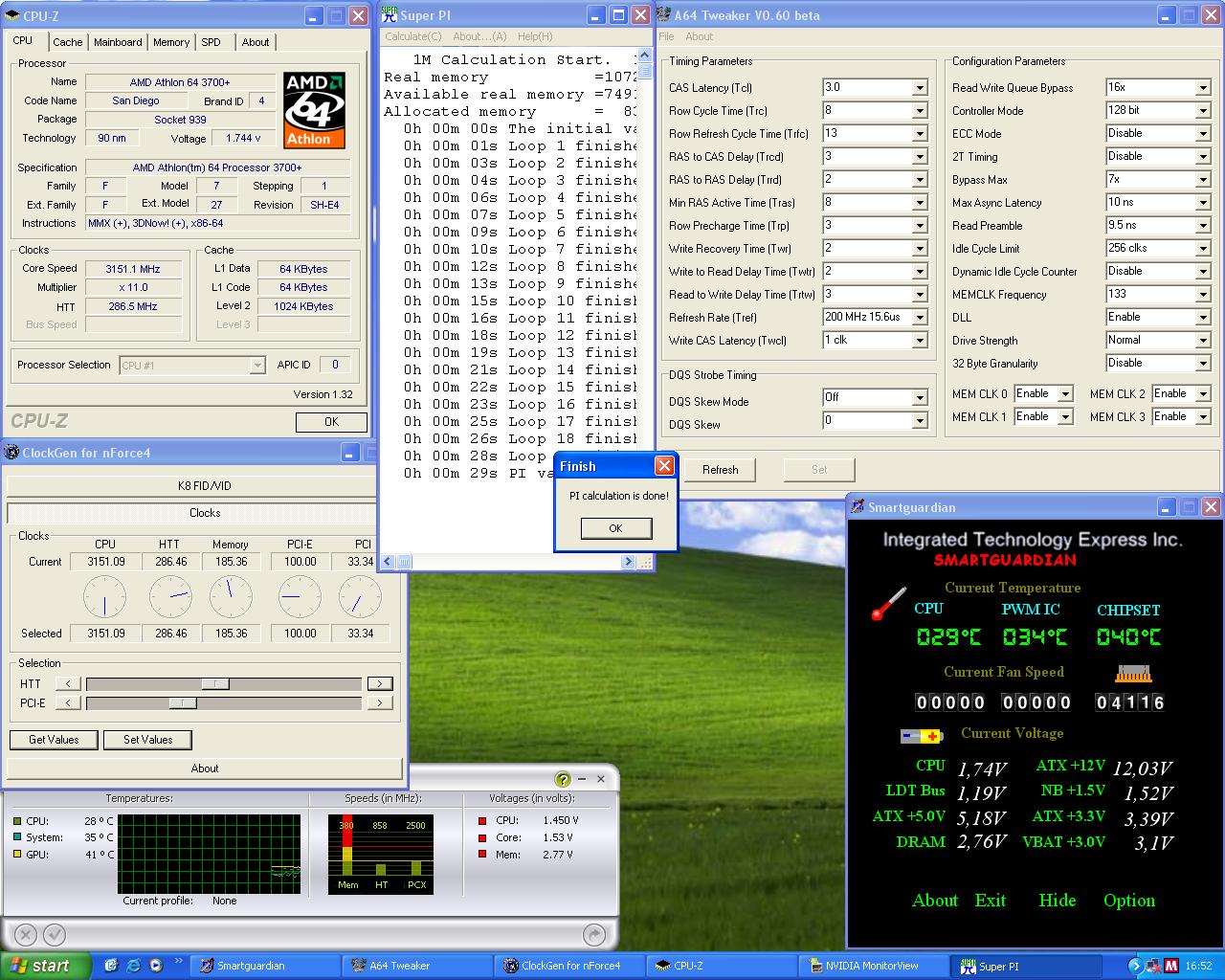The height and width of the screenshot is (980, 1225).
Task: Click the HTT slider left arrow in ClockGen
Action: [68, 683]
